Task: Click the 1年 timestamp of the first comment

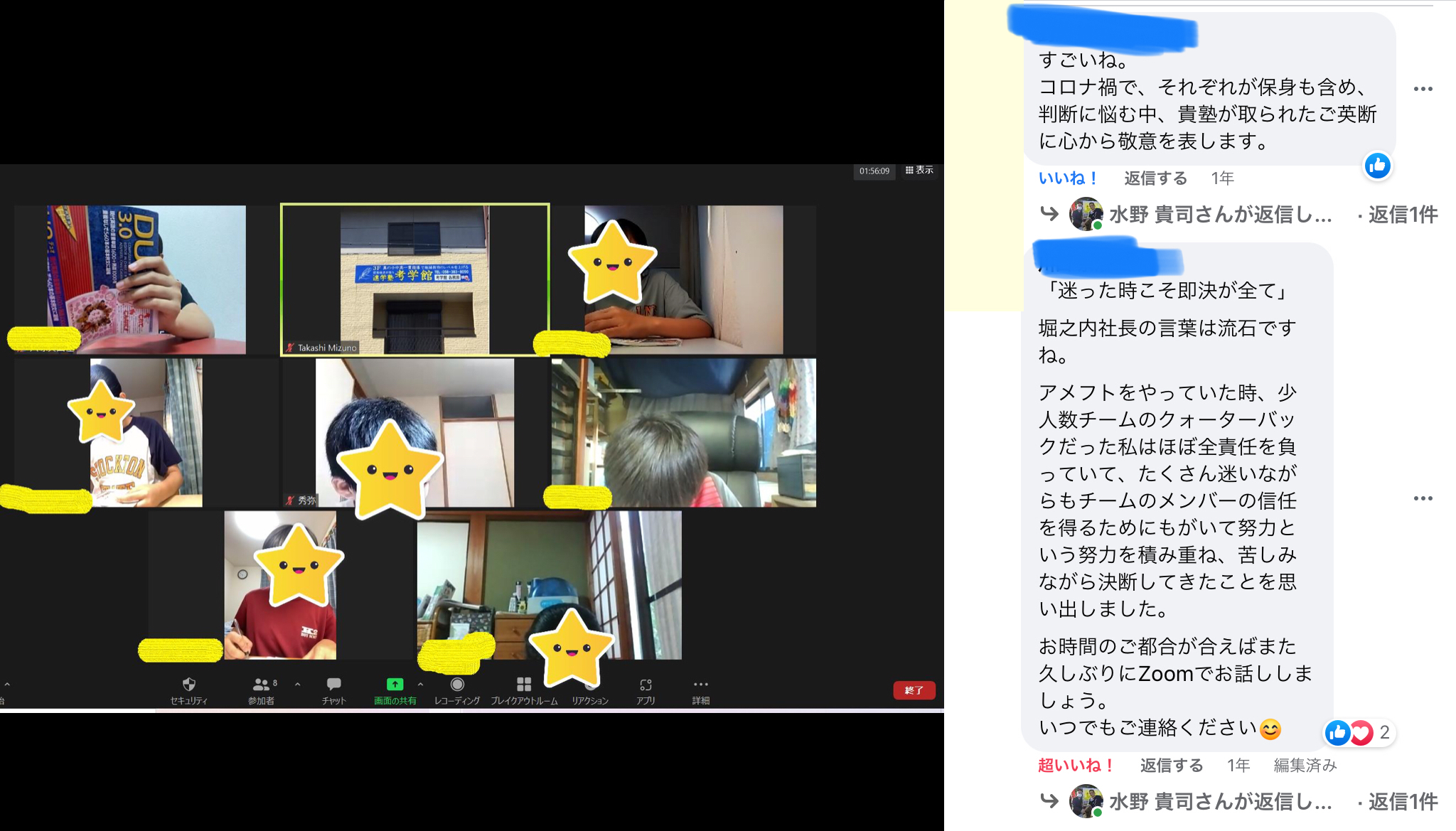Action: point(1222,178)
